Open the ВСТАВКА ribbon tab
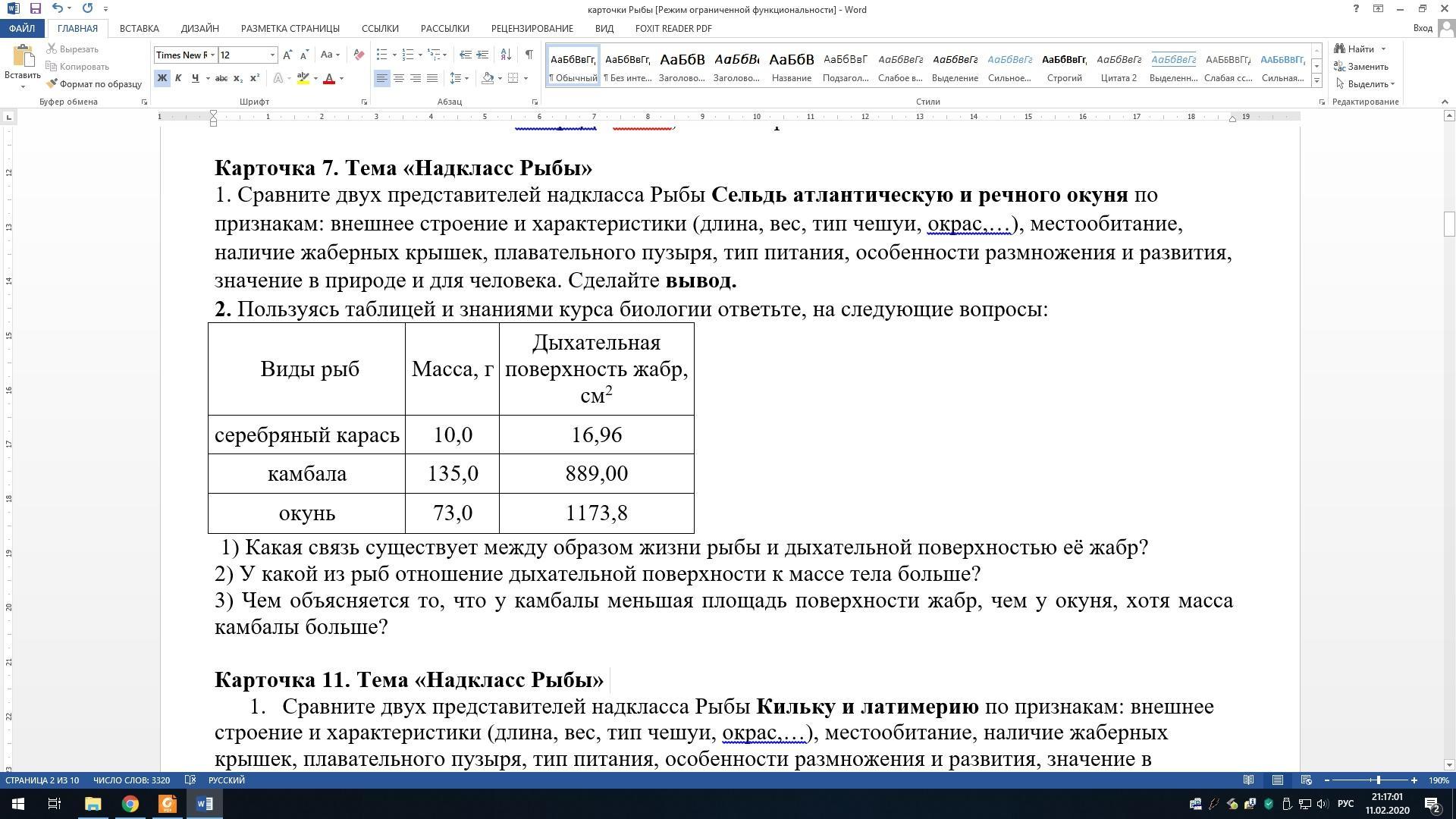Image resolution: width=1456 pixels, height=819 pixels. pos(139,28)
